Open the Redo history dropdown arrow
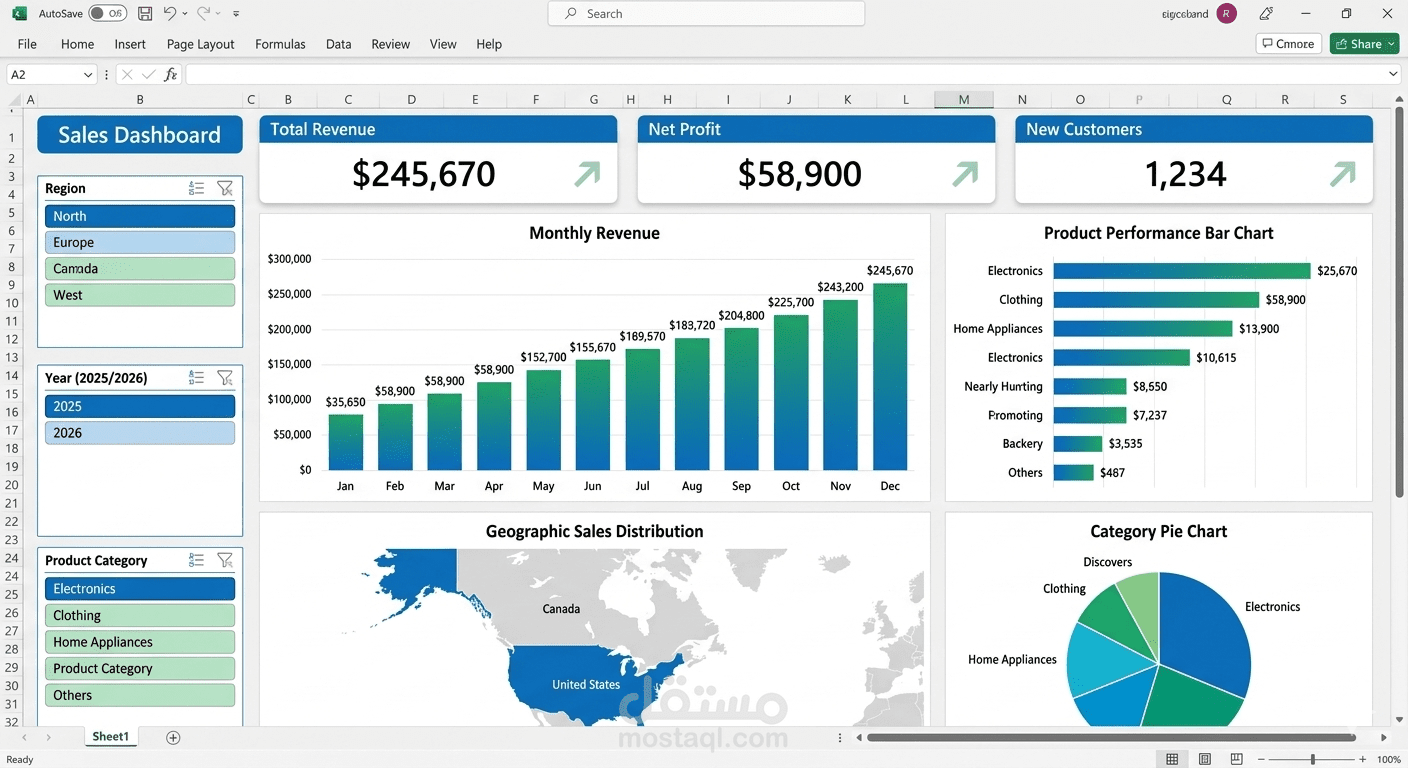This screenshot has width=1408, height=768. (x=219, y=14)
